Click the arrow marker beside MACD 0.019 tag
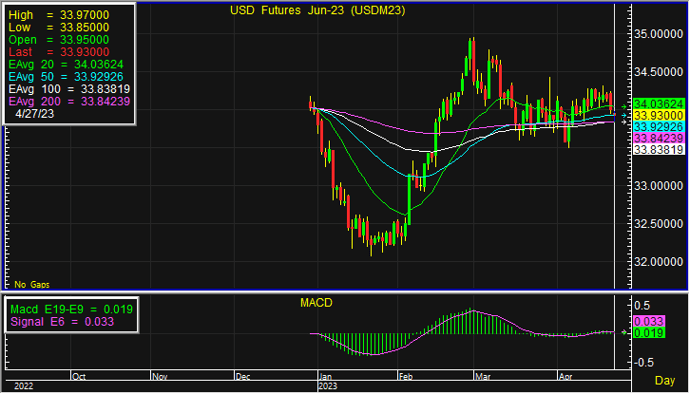Screen dimensions: 690x394 point(624,332)
